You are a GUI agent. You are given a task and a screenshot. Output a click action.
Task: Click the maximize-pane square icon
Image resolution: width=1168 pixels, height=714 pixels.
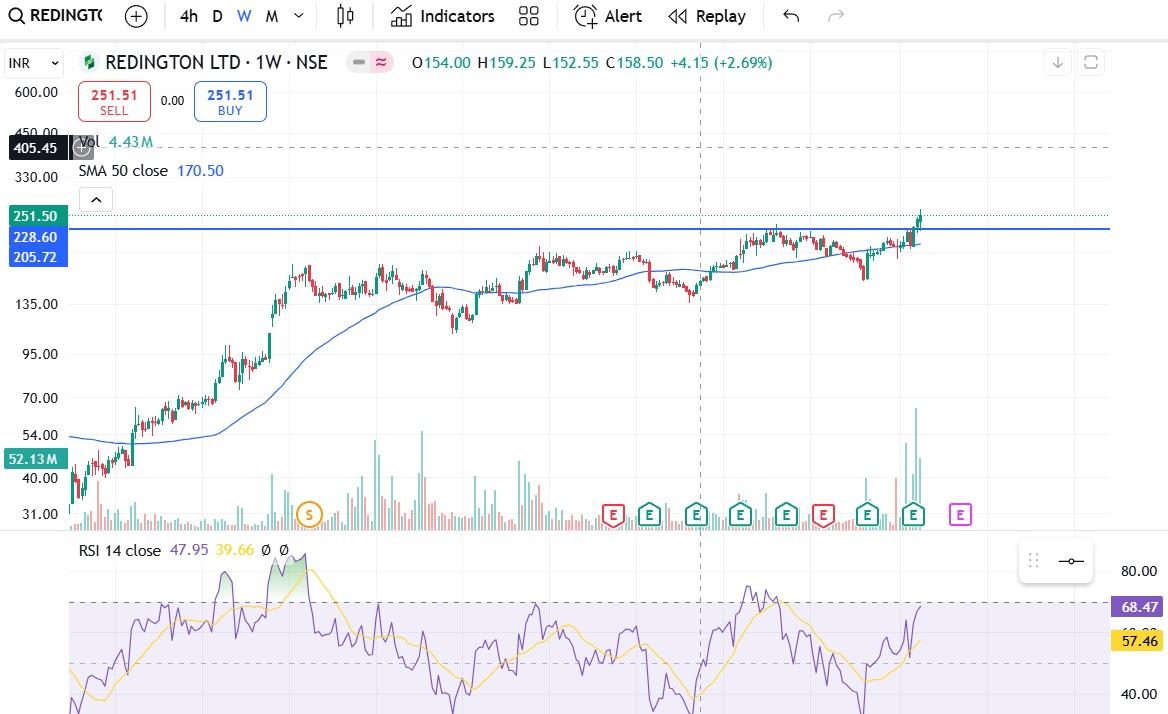1091,63
